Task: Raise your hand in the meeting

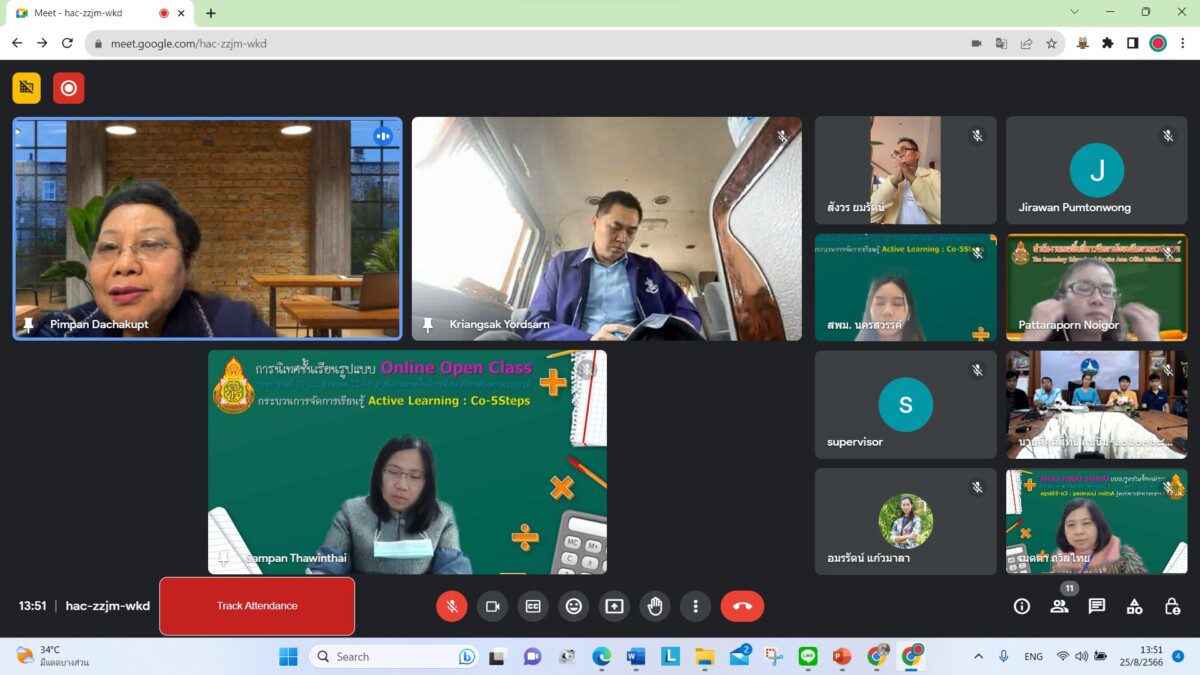Action: (655, 606)
